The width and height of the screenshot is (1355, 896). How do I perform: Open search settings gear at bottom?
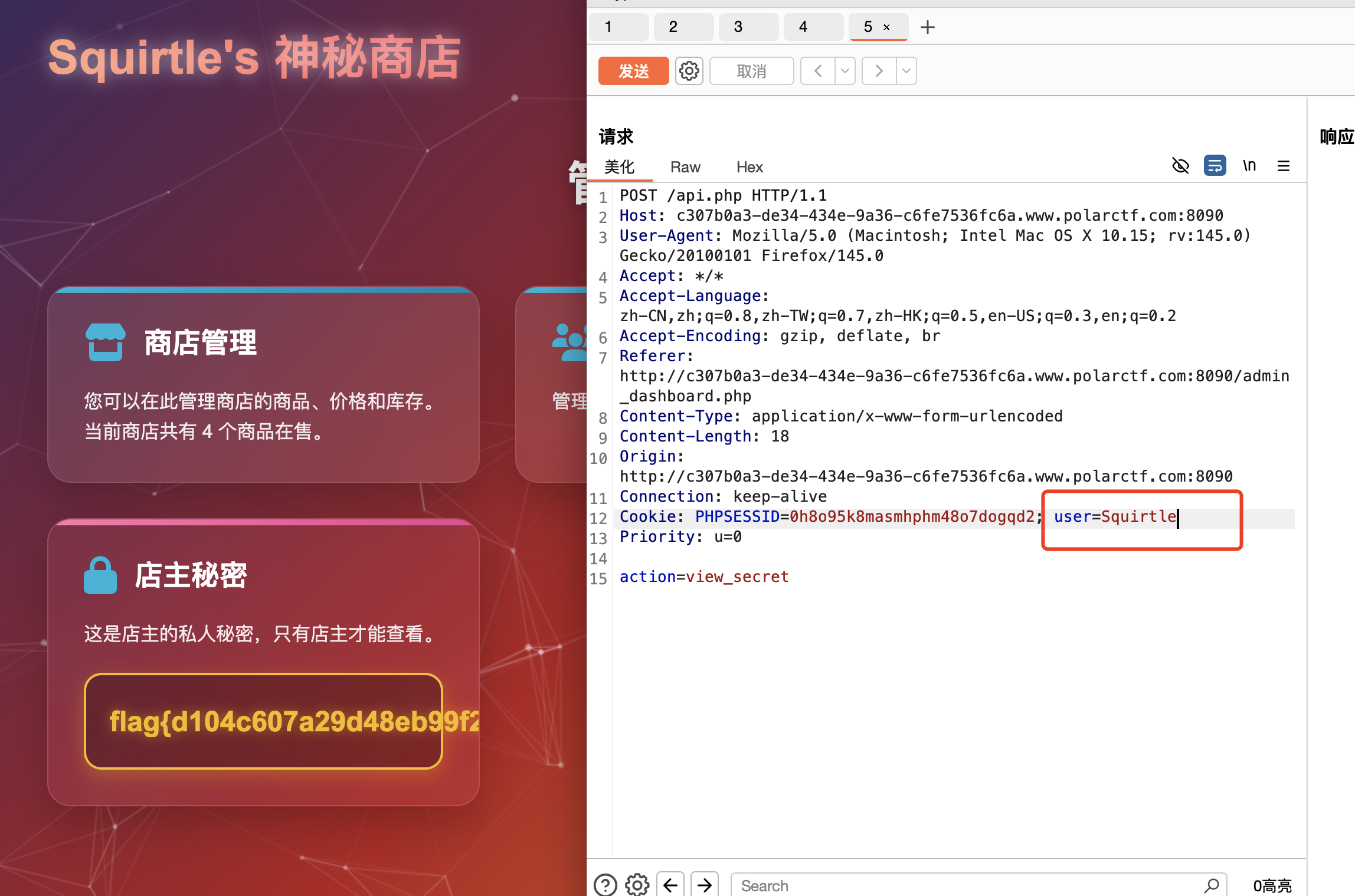coord(637,885)
